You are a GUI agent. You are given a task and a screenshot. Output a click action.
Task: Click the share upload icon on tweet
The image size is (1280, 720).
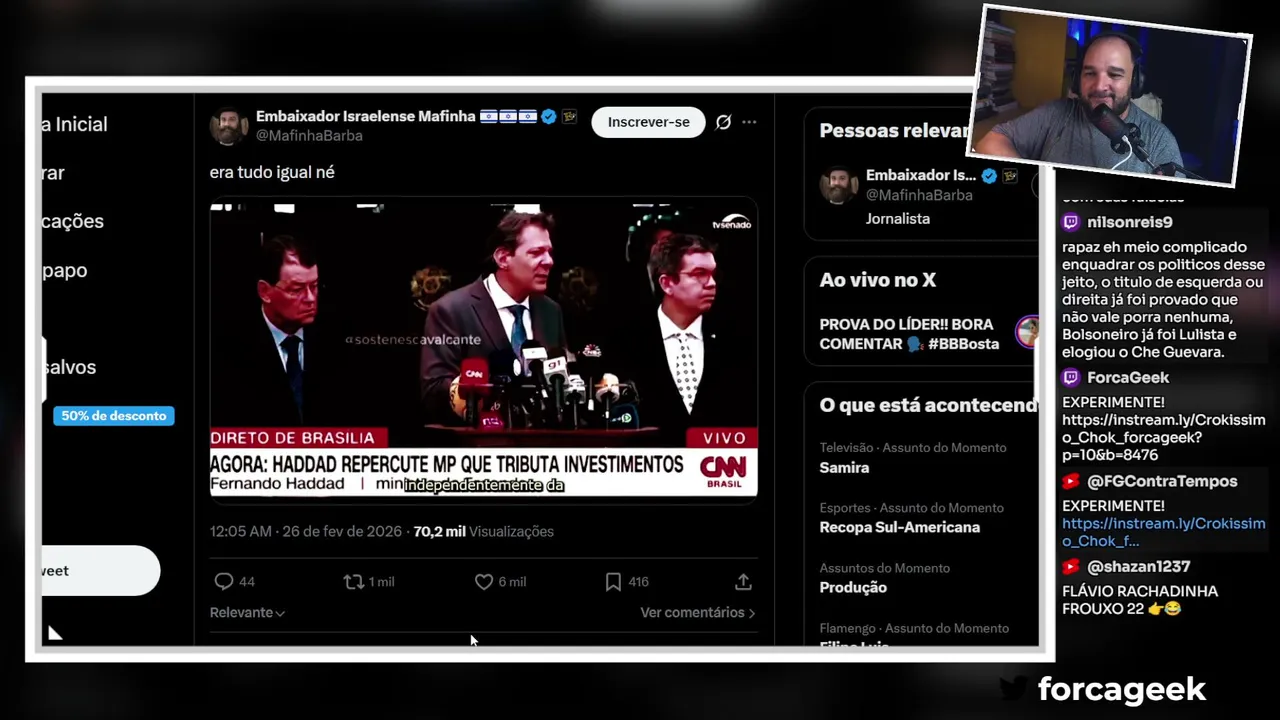pos(743,581)
